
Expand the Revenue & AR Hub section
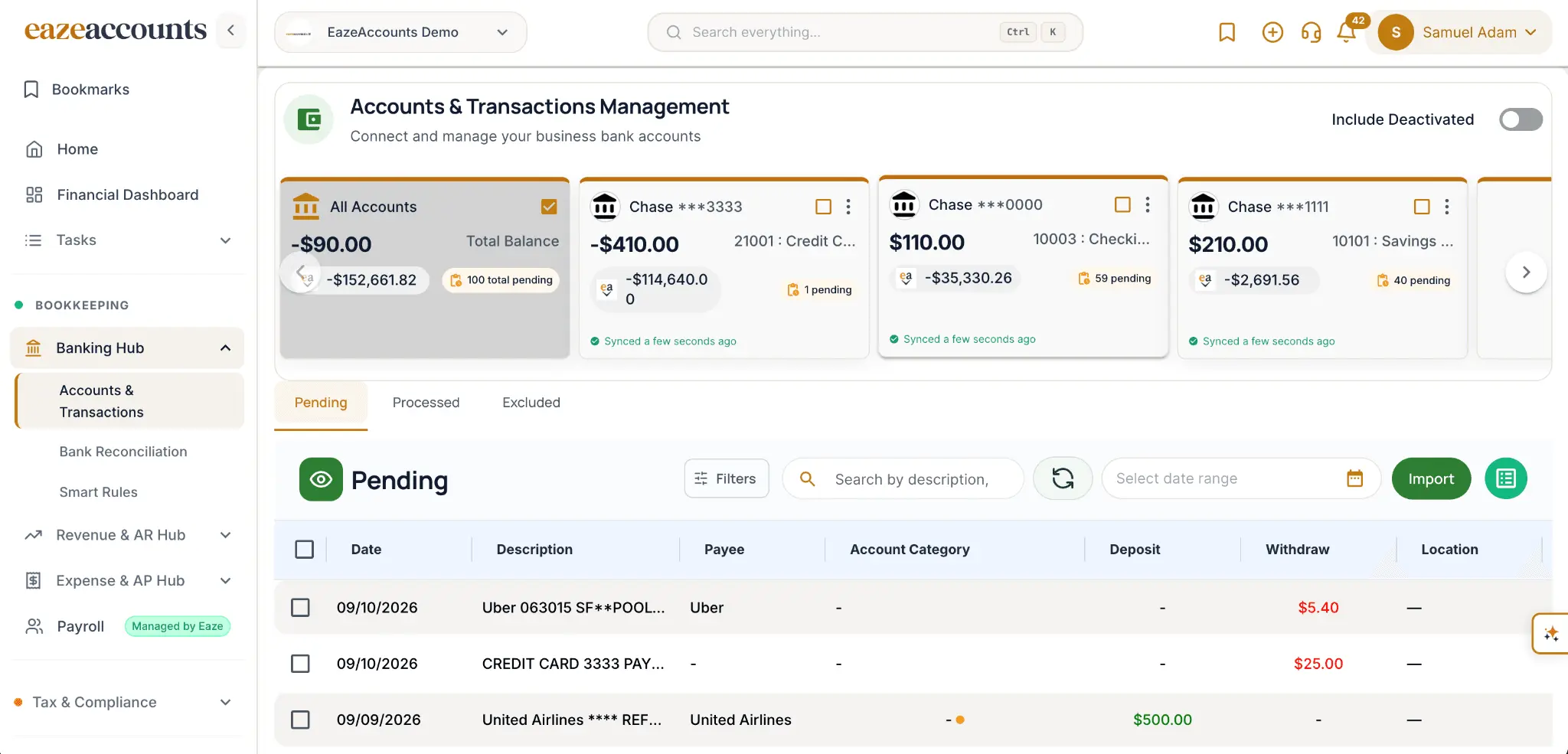(127, 535)
